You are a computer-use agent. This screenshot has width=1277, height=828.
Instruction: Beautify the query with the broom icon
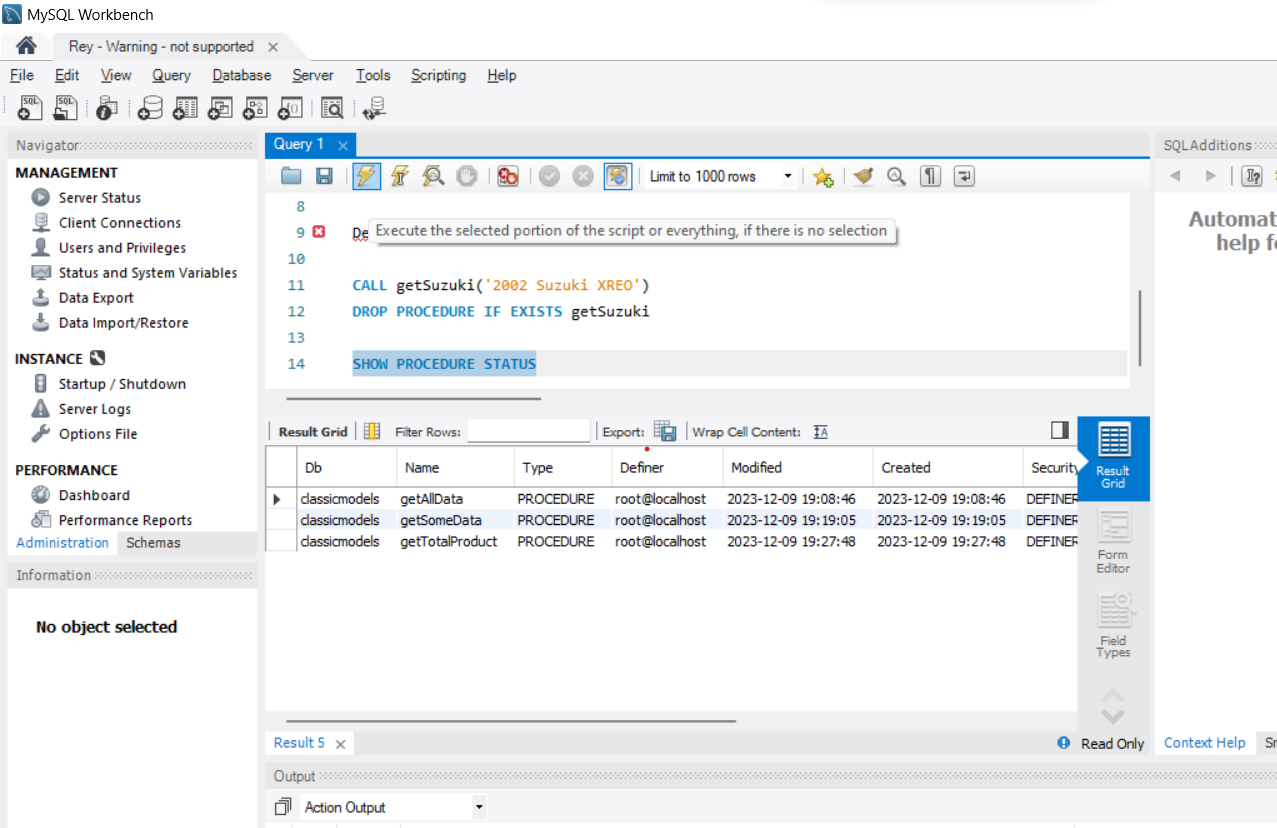pyautogui.click(x=863, y=176)
